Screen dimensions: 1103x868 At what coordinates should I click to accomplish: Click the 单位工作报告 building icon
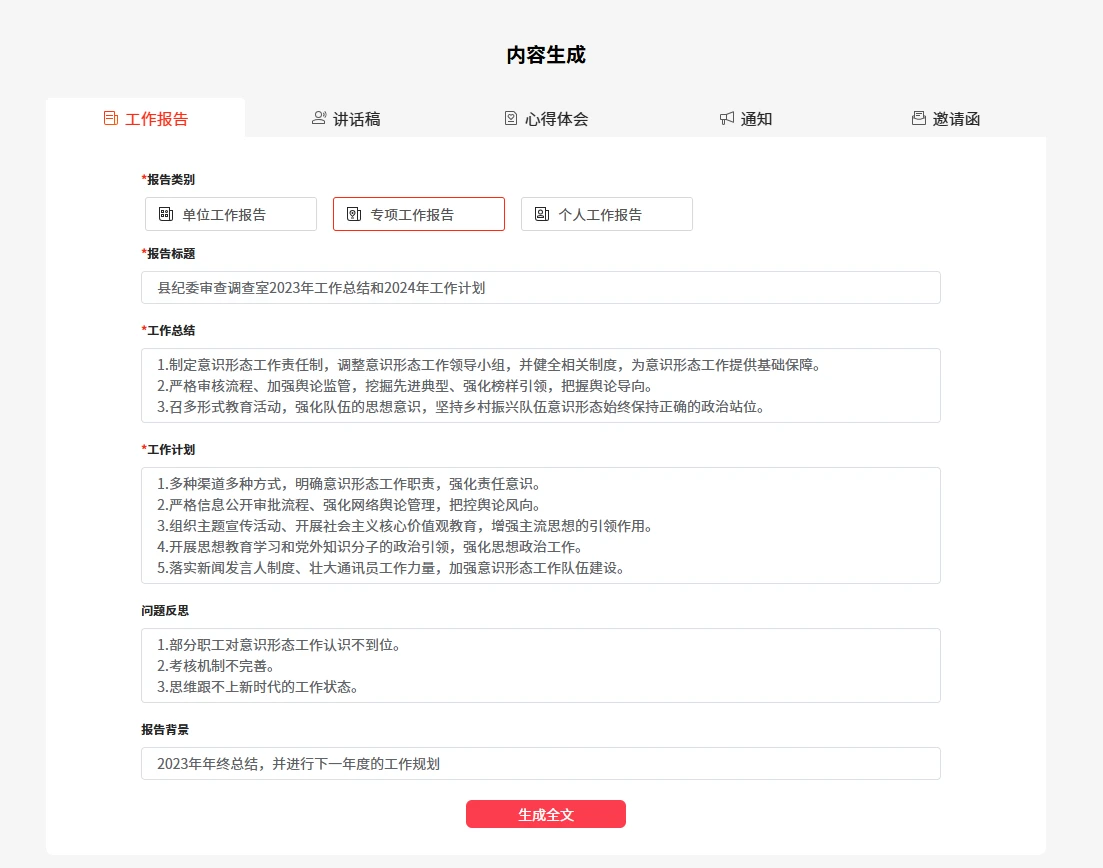pos(166,214)
